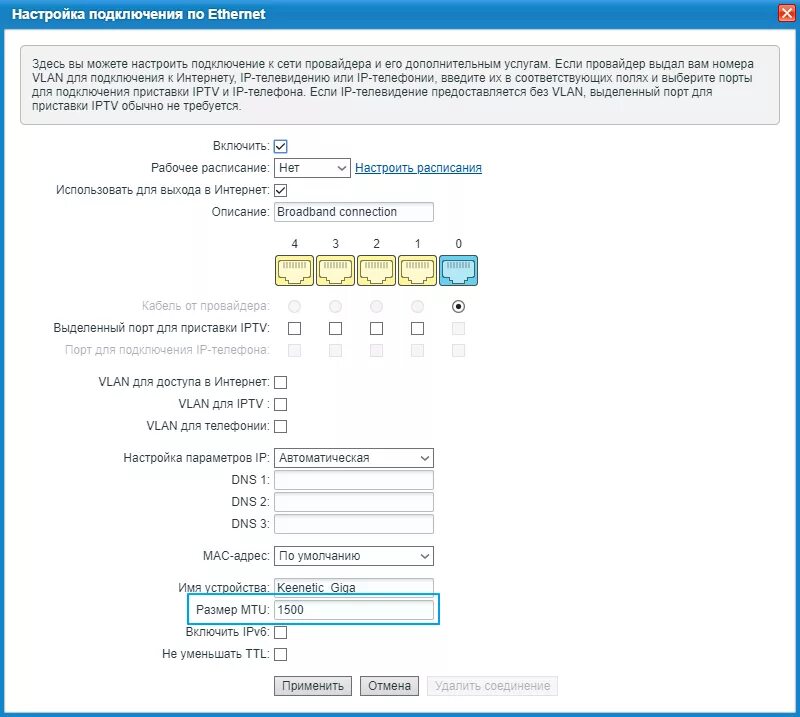The width and height of the screenshot is (800, 717).
Task: Check IPTV dedicated port 1 checkbox
Action: pyautogui.click(x=417, y=328)
